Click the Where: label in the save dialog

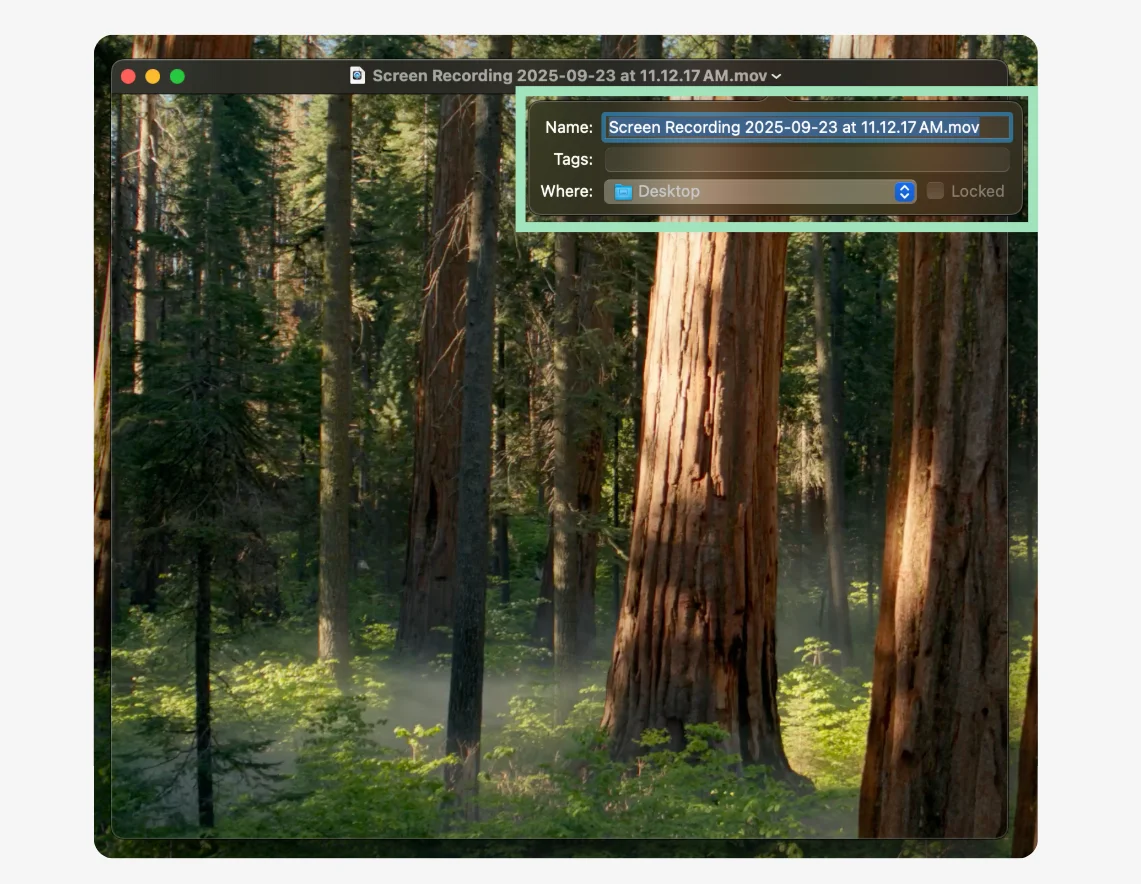pyautogui.click(x=565, y=191)
